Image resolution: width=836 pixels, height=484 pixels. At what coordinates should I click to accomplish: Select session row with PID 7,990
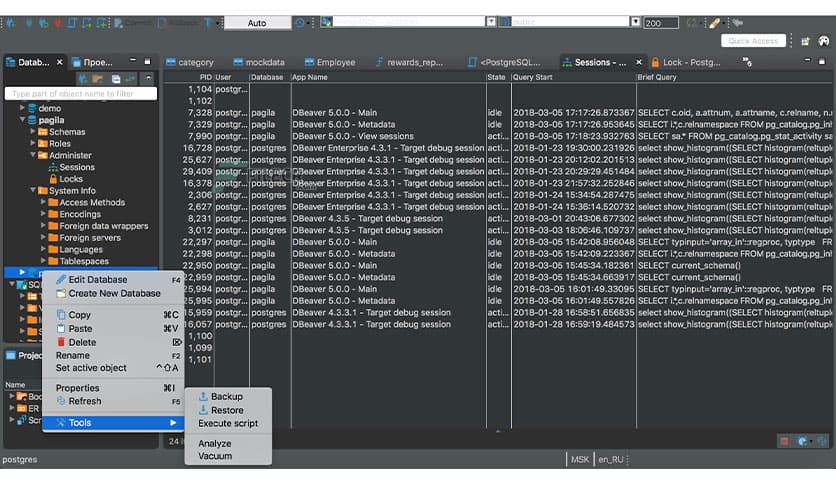point(498,136)
